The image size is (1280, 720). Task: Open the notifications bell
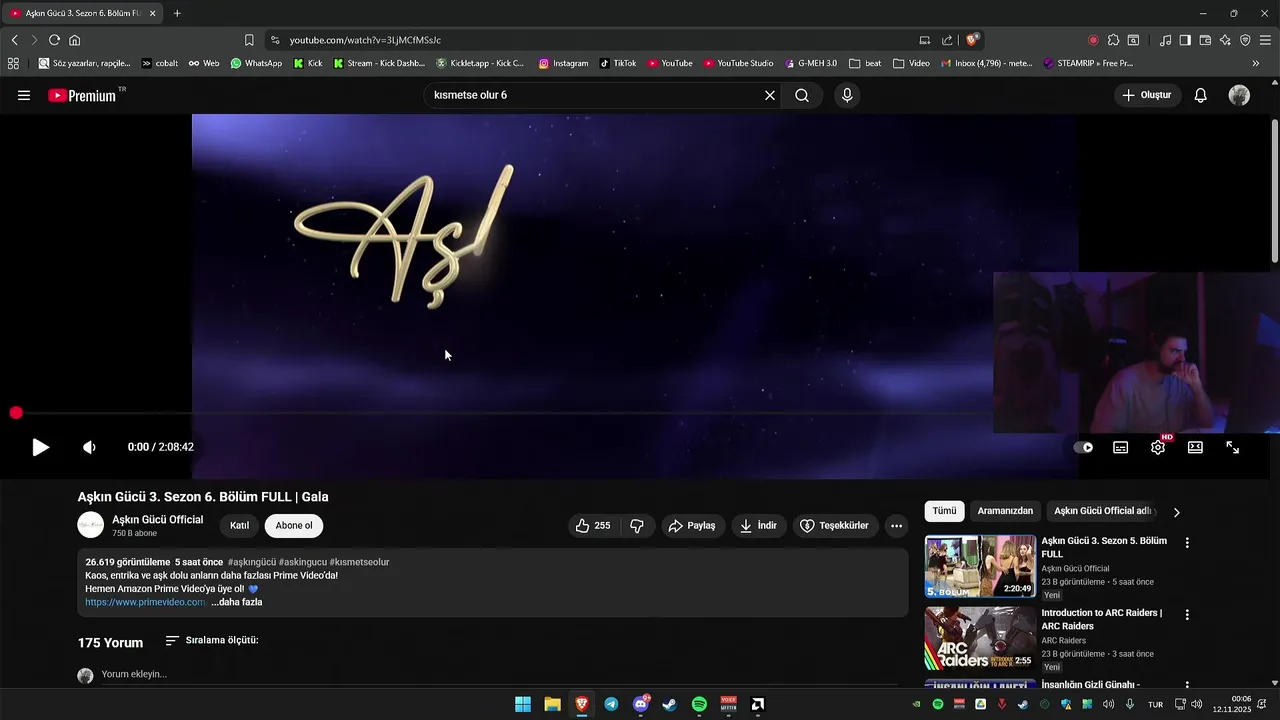click(1201, 95)
